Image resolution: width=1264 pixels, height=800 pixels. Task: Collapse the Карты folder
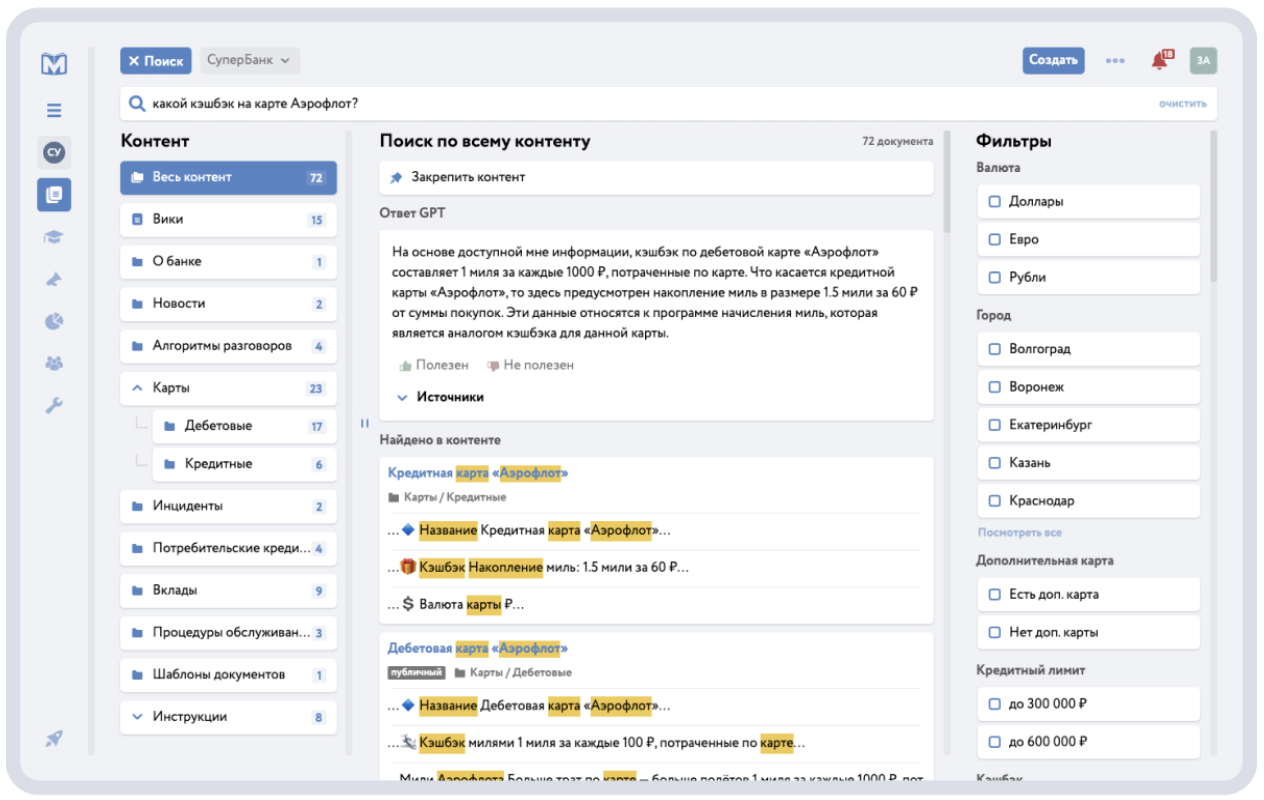137,388
